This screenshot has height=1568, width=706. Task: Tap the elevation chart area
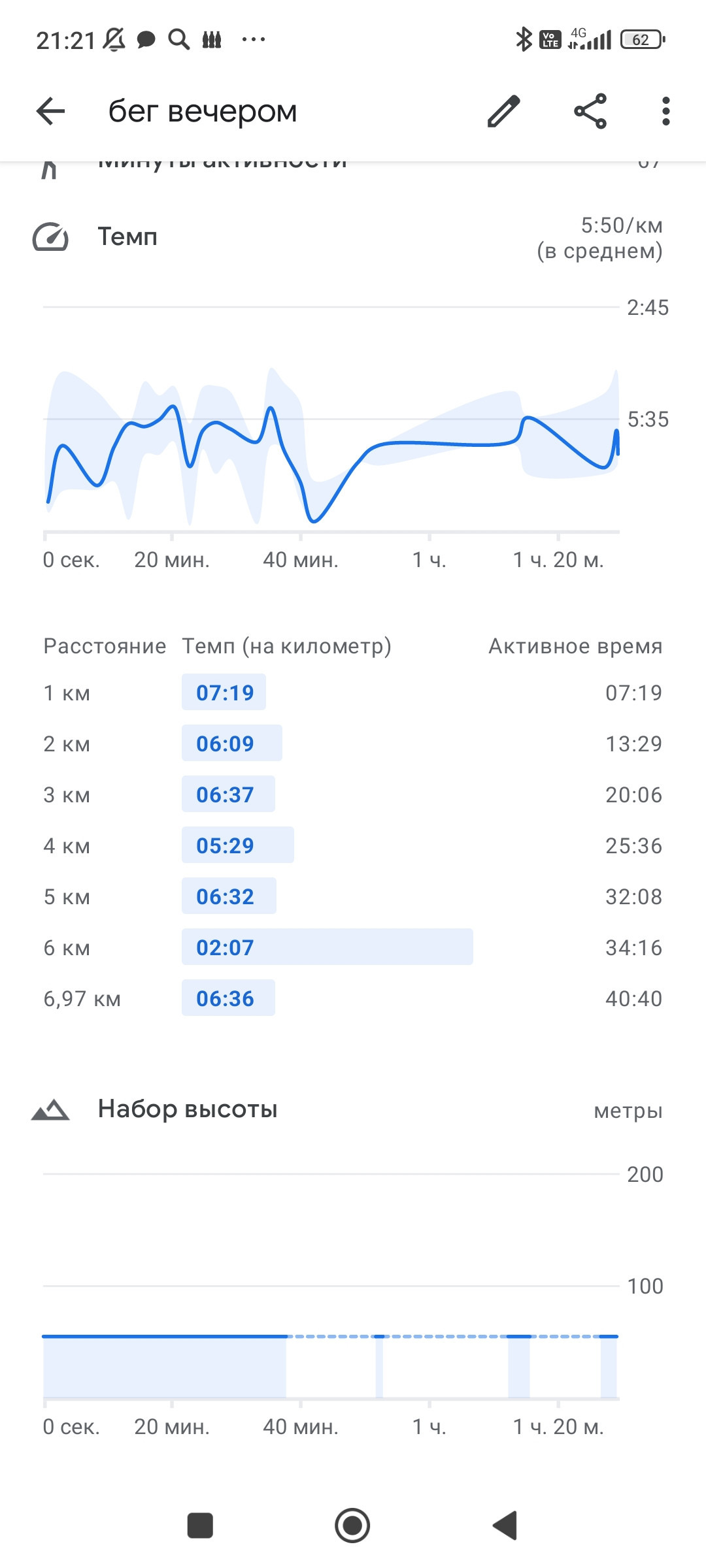point(331,1365)
